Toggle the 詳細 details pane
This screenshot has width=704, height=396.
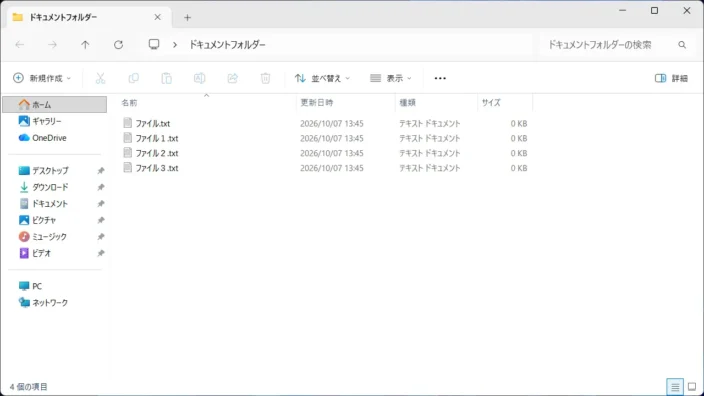pos(671,78)
